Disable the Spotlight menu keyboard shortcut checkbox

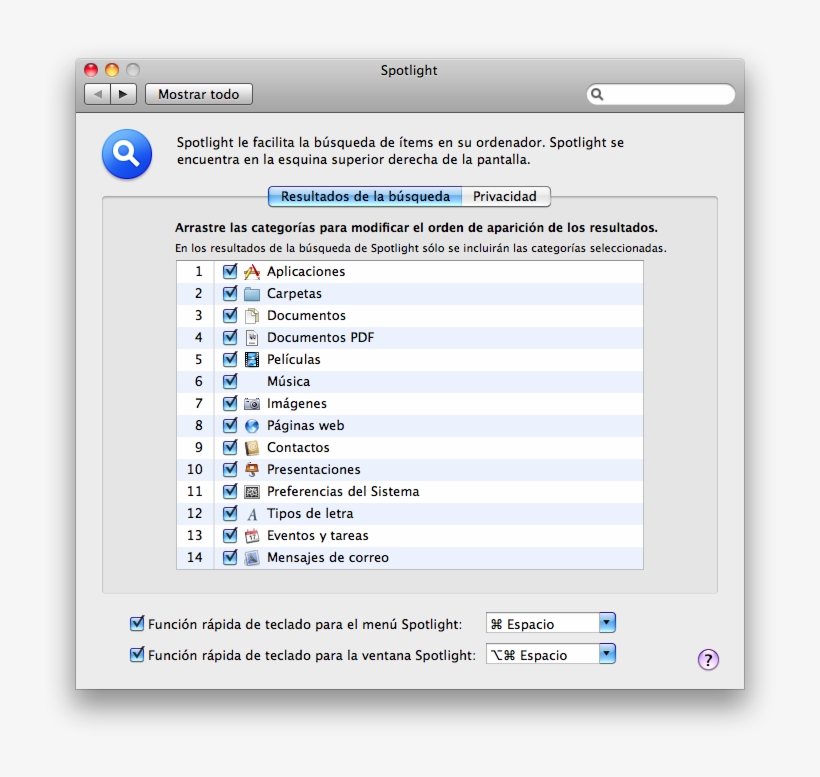click(x=136, y=622)
